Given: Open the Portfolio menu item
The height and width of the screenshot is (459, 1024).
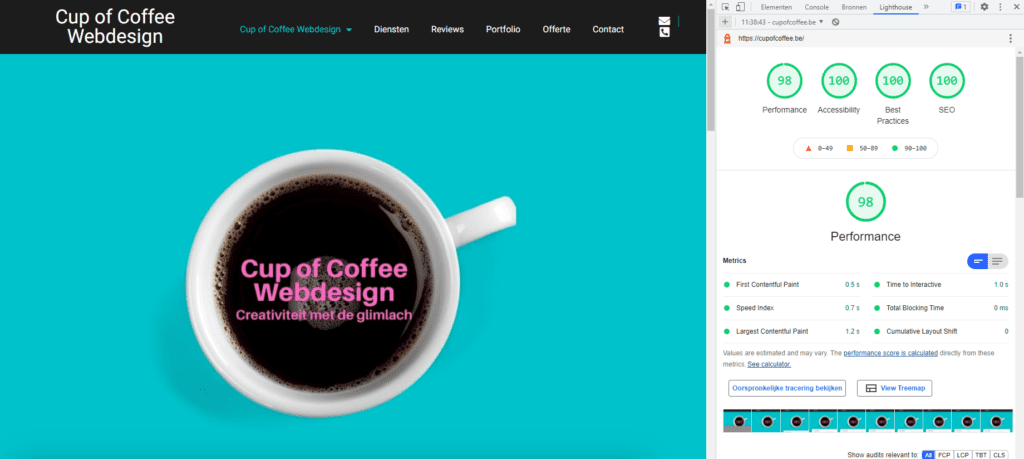Looking at the screenshot, I should [503, 29].
